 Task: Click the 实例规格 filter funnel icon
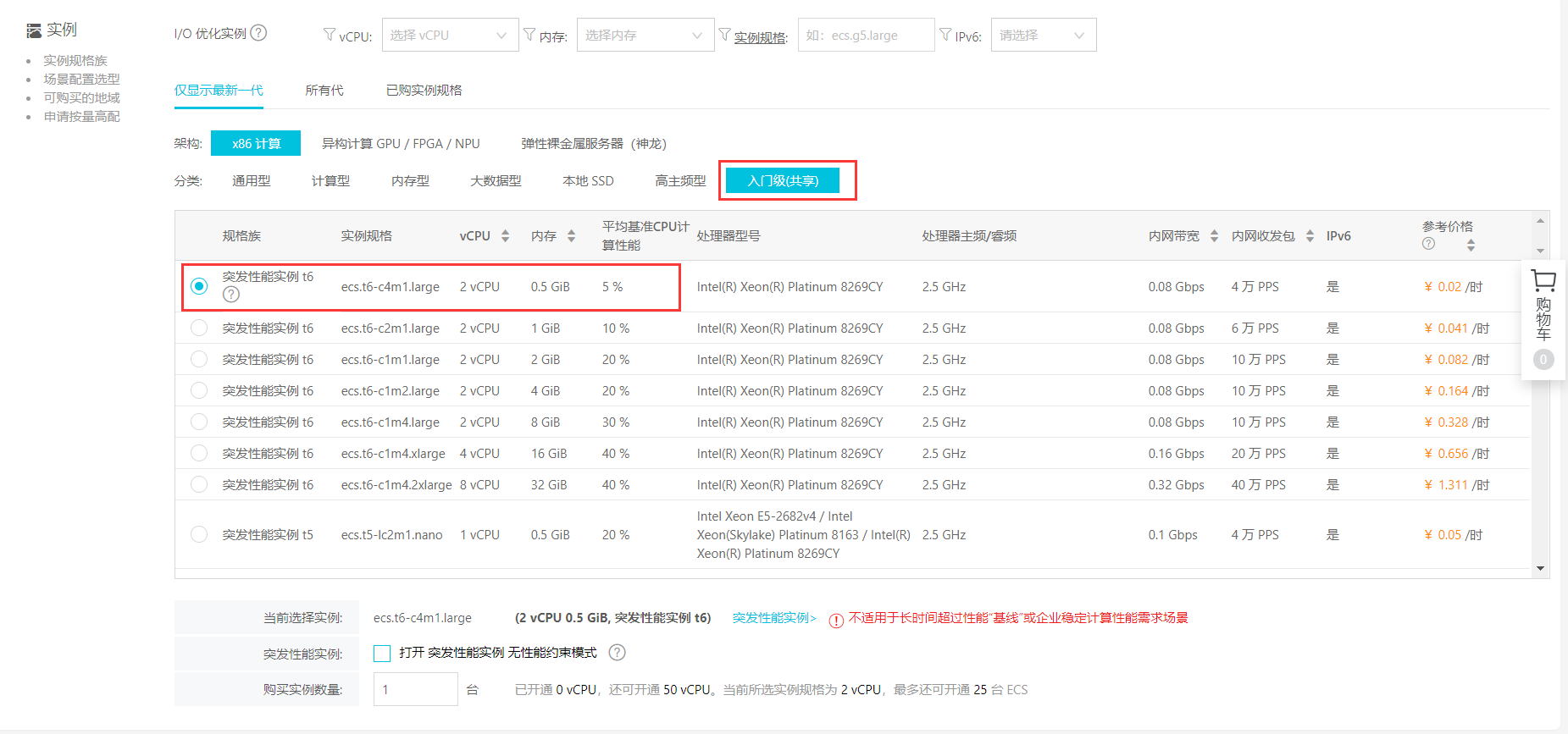pyautogui.click(x=724, y=35)
